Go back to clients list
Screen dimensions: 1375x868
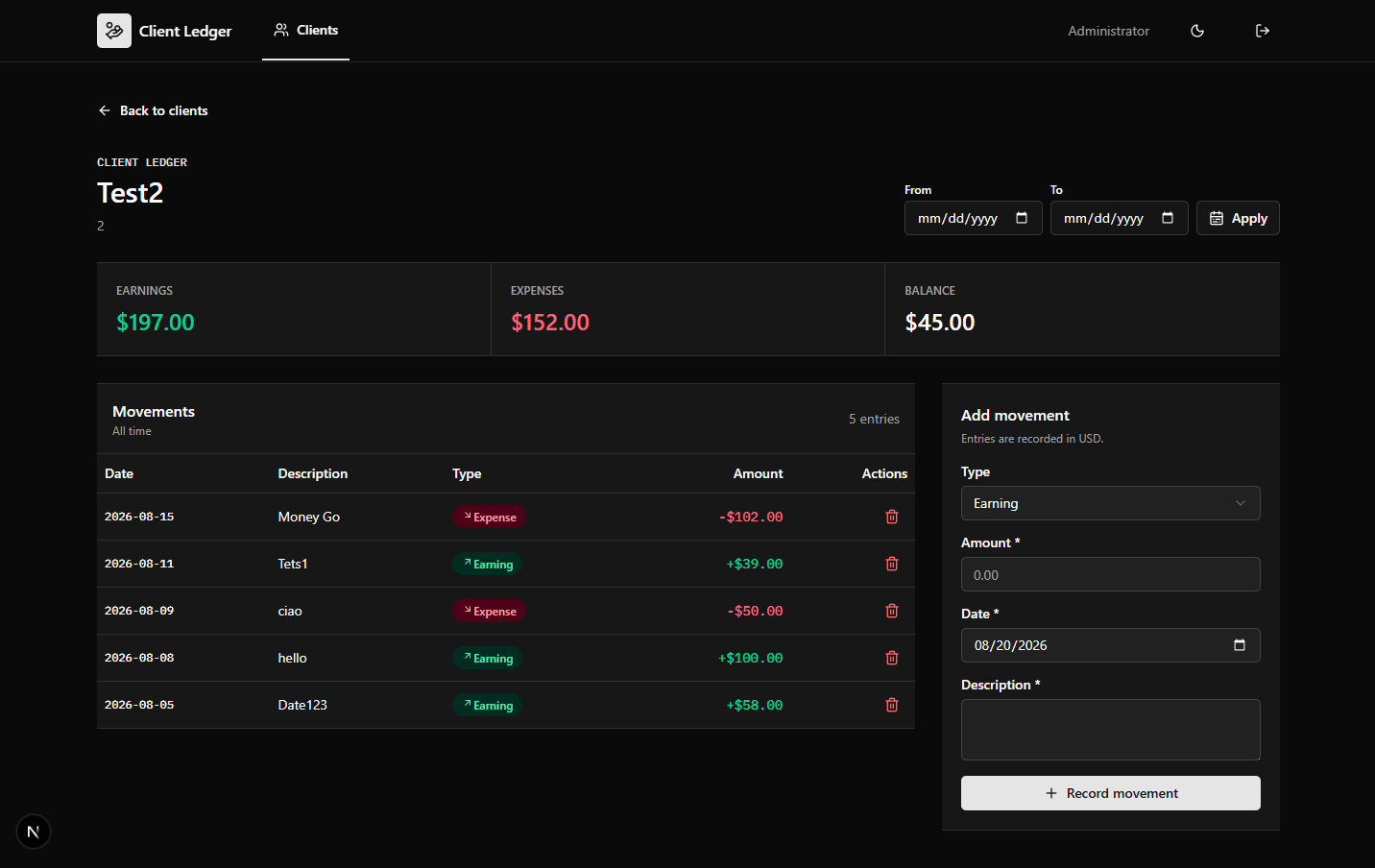point(153,110)
